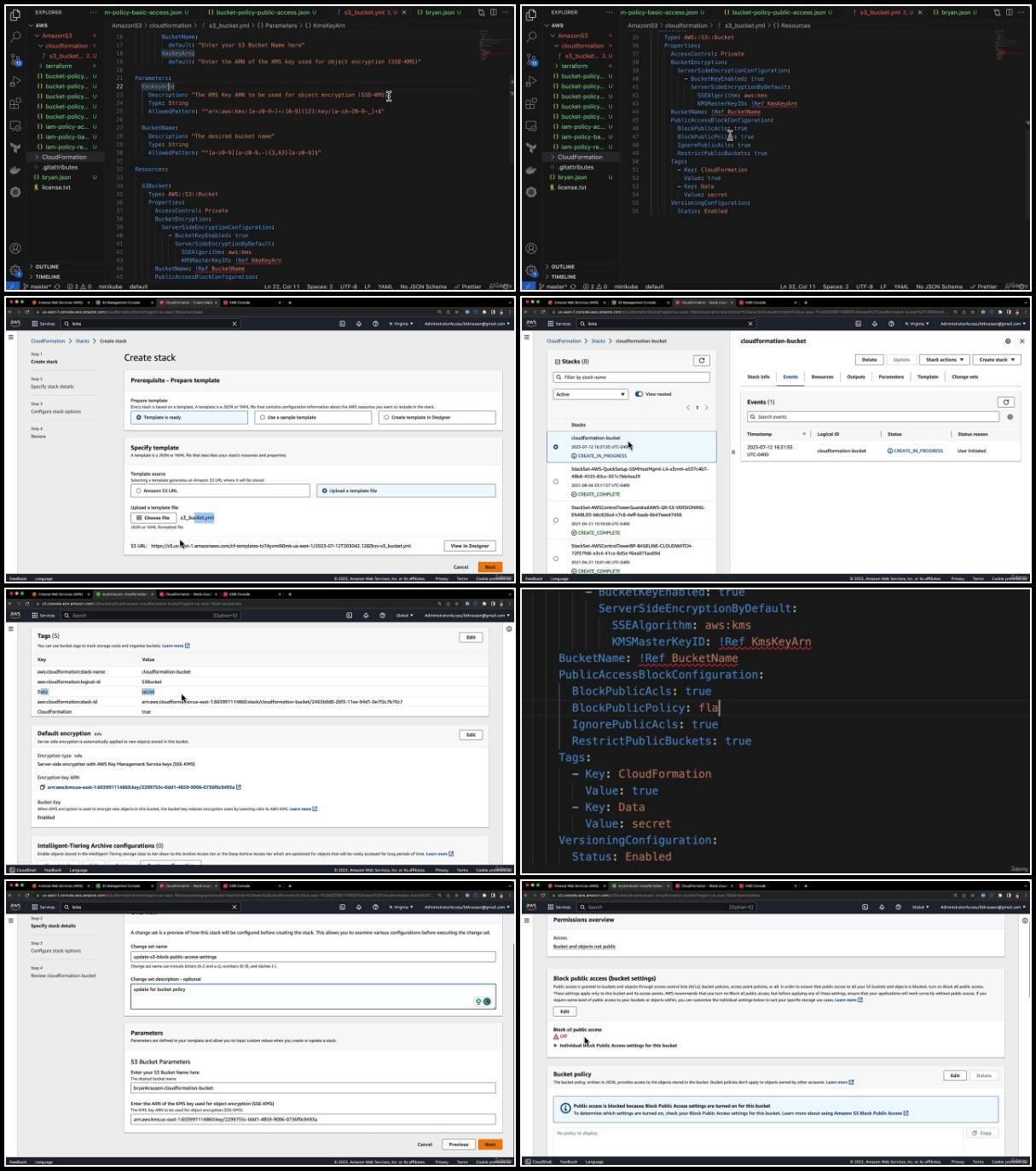Screen dimensions: 1036x1171
Task: Open Events table settings gear on stack events page
Action: 1010,417
